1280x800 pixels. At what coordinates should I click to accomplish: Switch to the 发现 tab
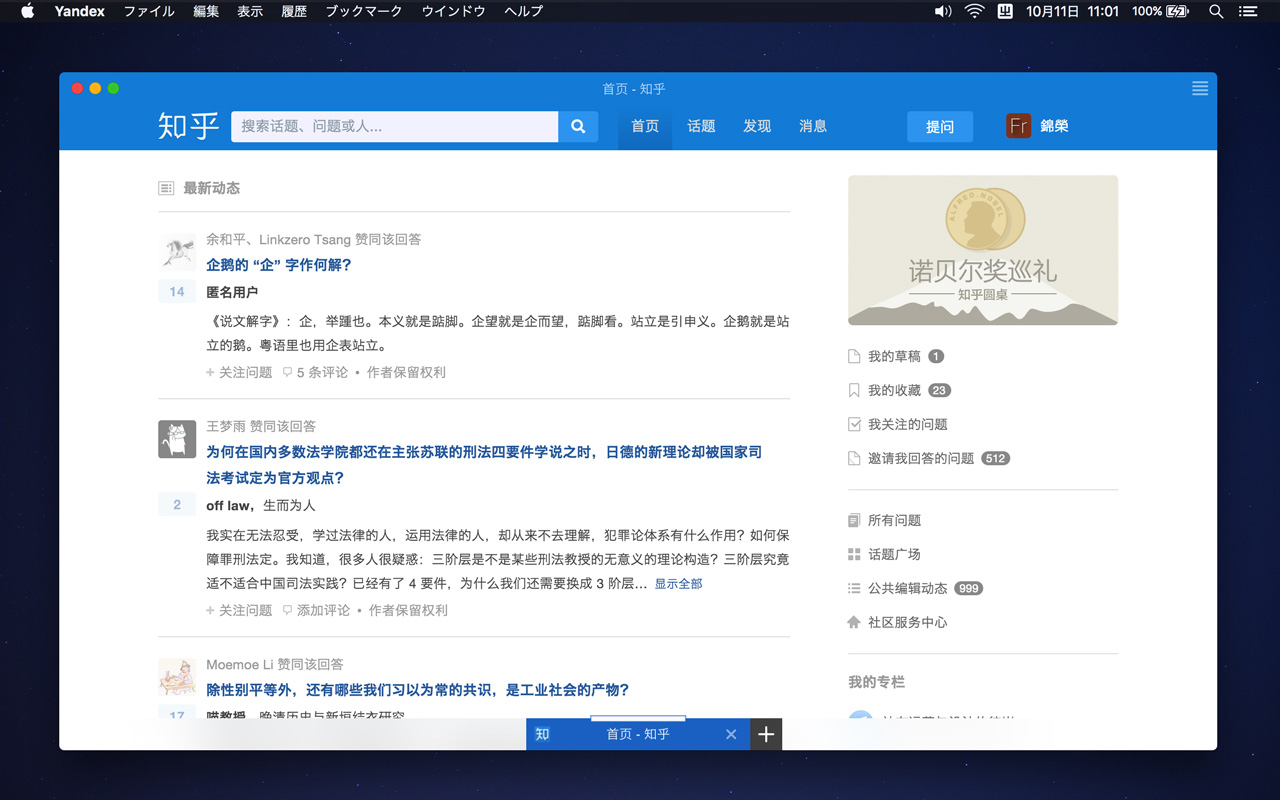point(757,126)
